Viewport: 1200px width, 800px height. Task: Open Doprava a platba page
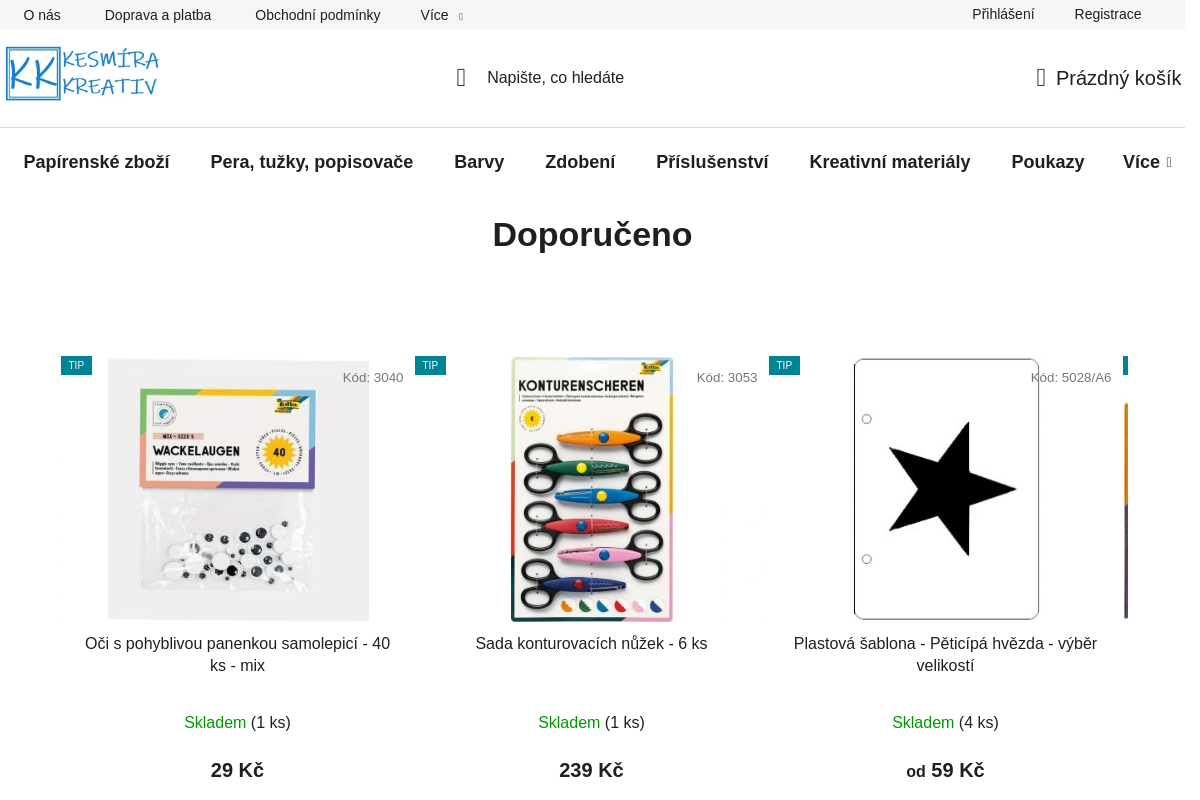[158, 15]
